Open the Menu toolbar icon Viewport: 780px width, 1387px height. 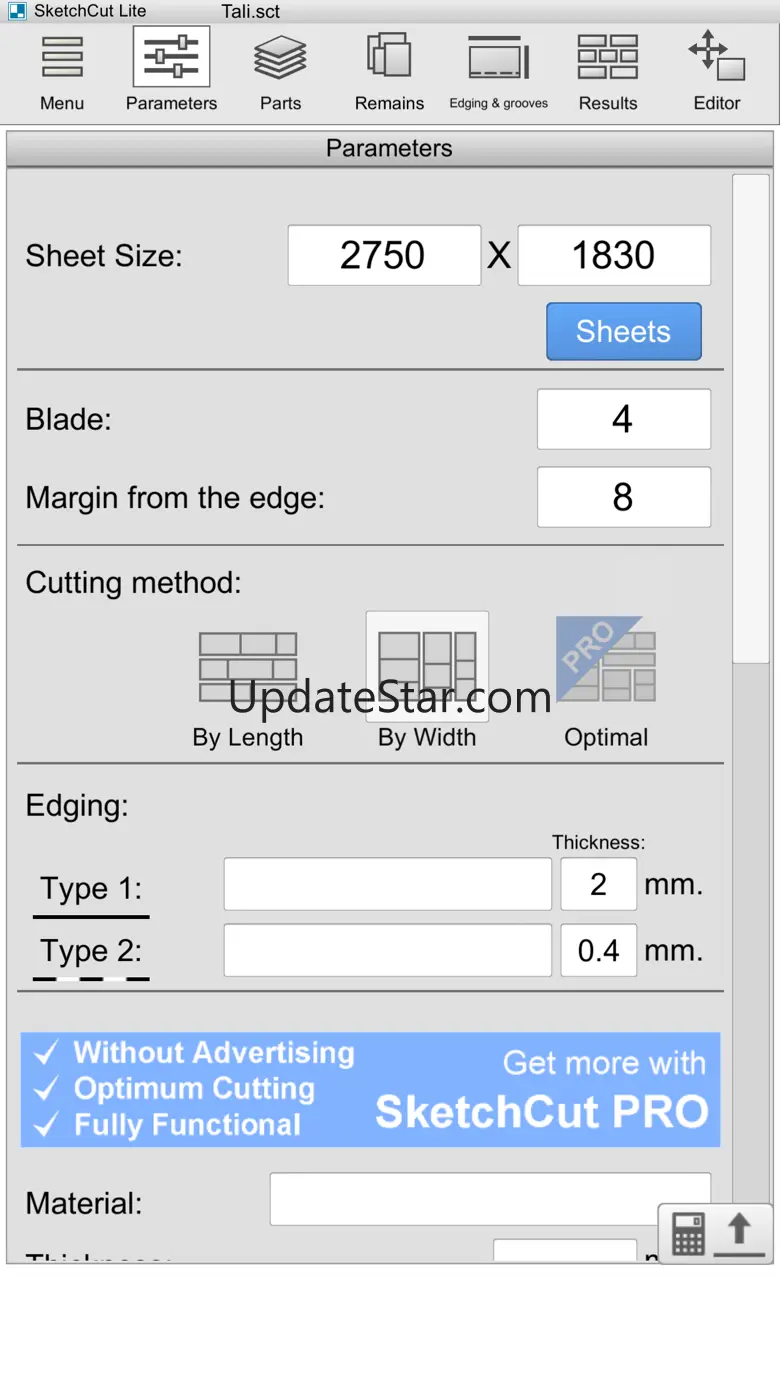[62, 58]
